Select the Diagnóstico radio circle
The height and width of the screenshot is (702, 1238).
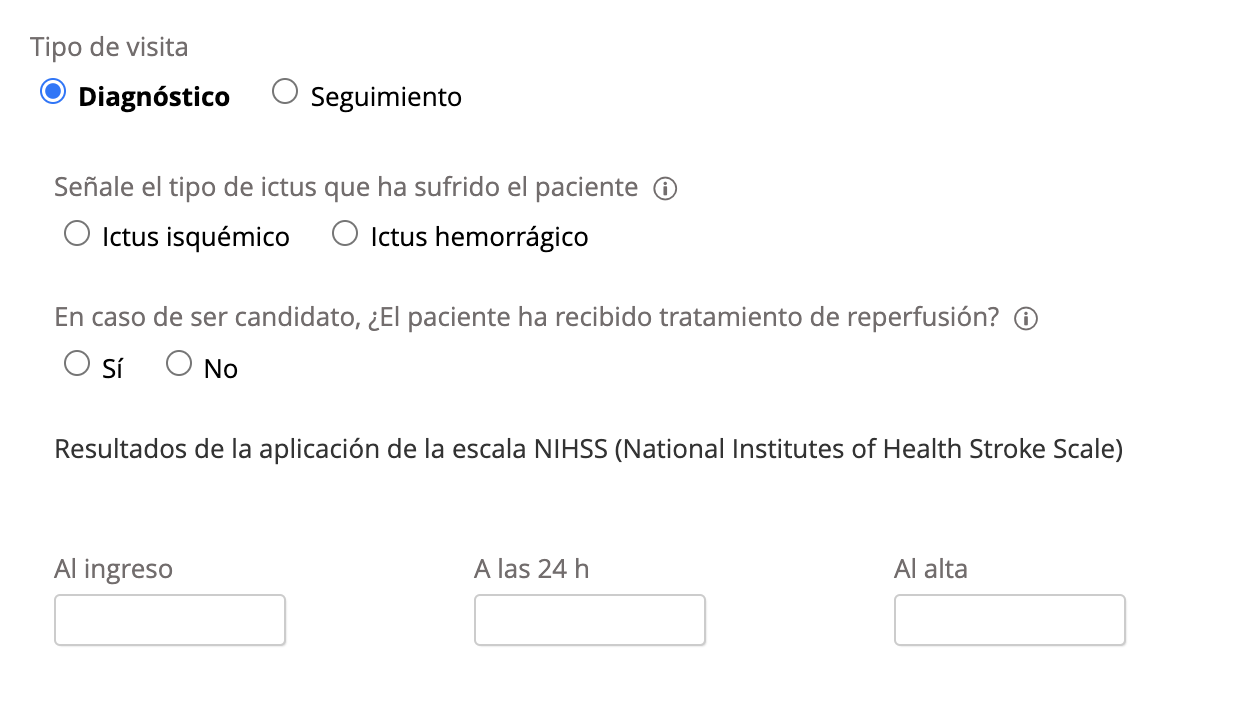click(52, 93)
